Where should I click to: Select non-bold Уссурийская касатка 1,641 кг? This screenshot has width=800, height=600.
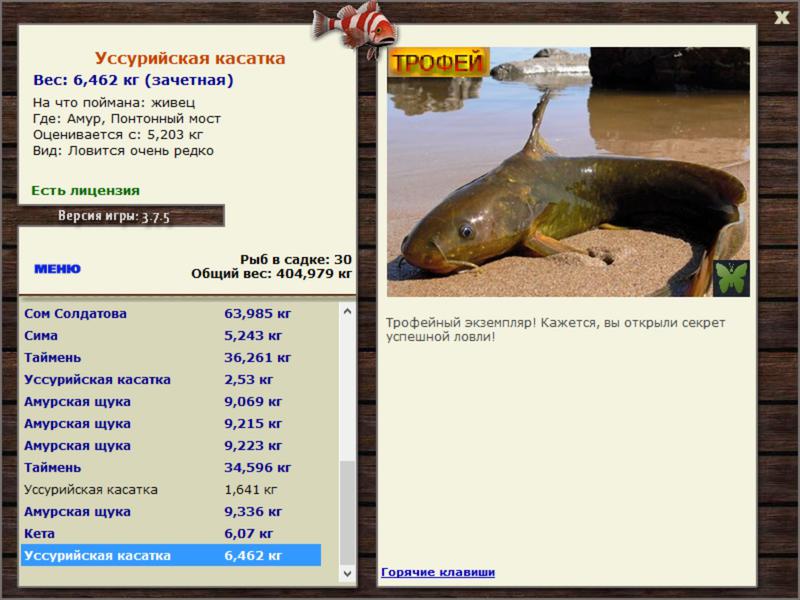(x=171, y=490)
